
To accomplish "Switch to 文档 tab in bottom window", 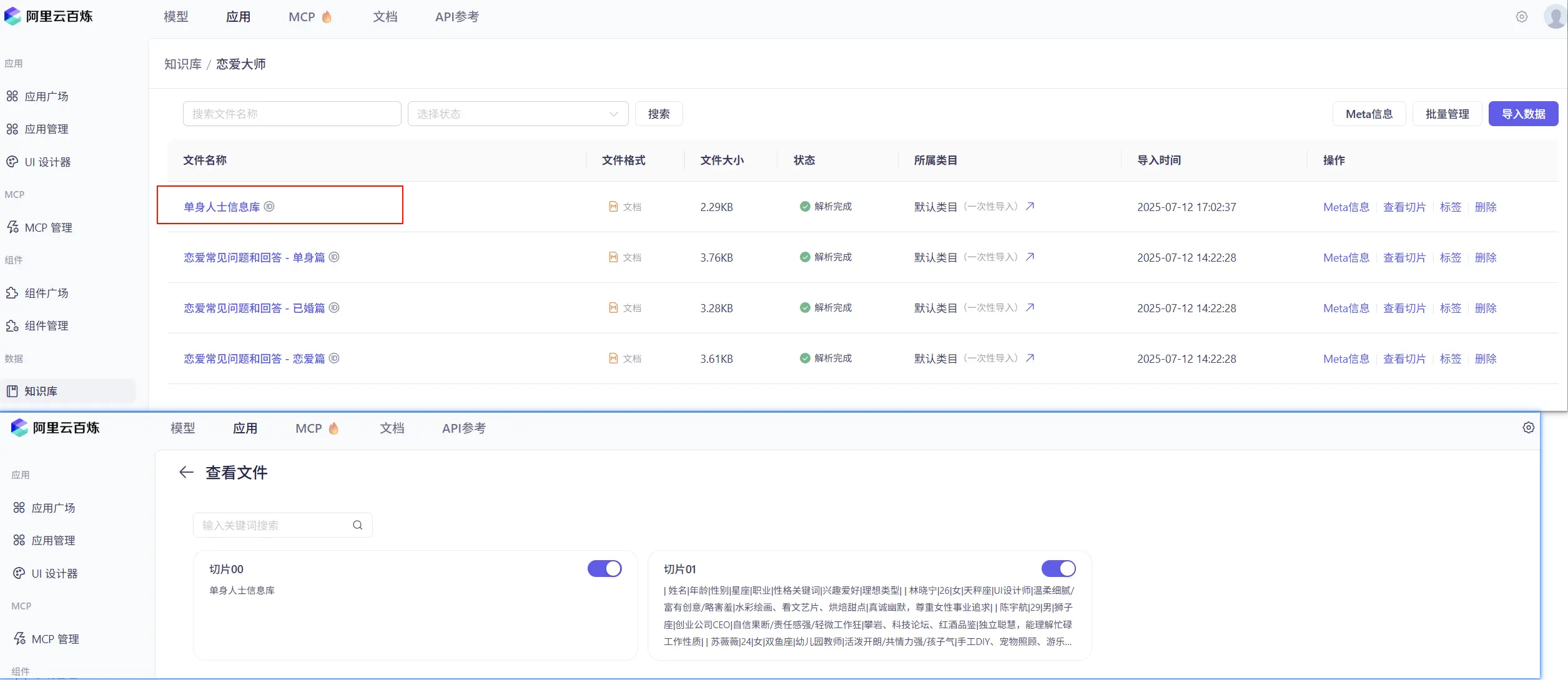I will (392, 428).
